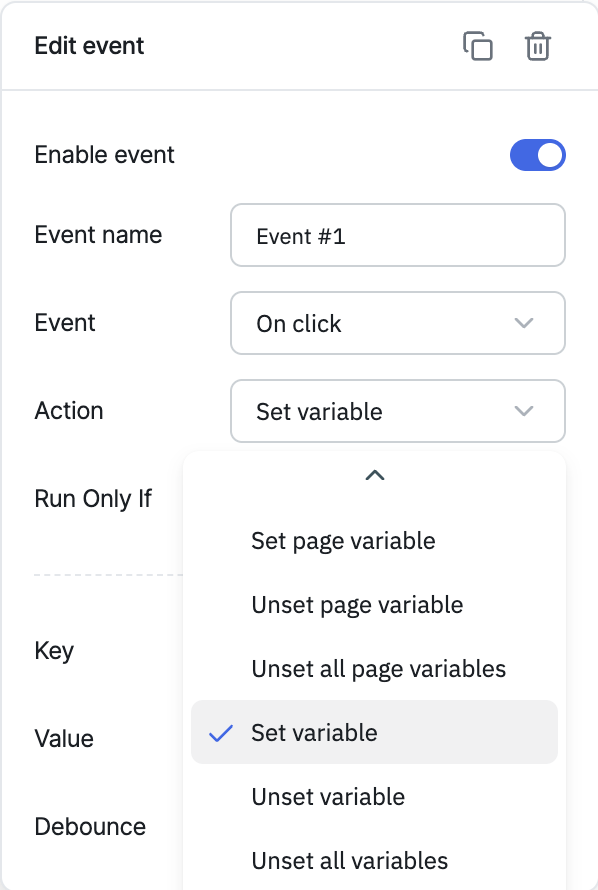Delete the event using trash icon
This screenshot has width=598, height=890.
537,46
